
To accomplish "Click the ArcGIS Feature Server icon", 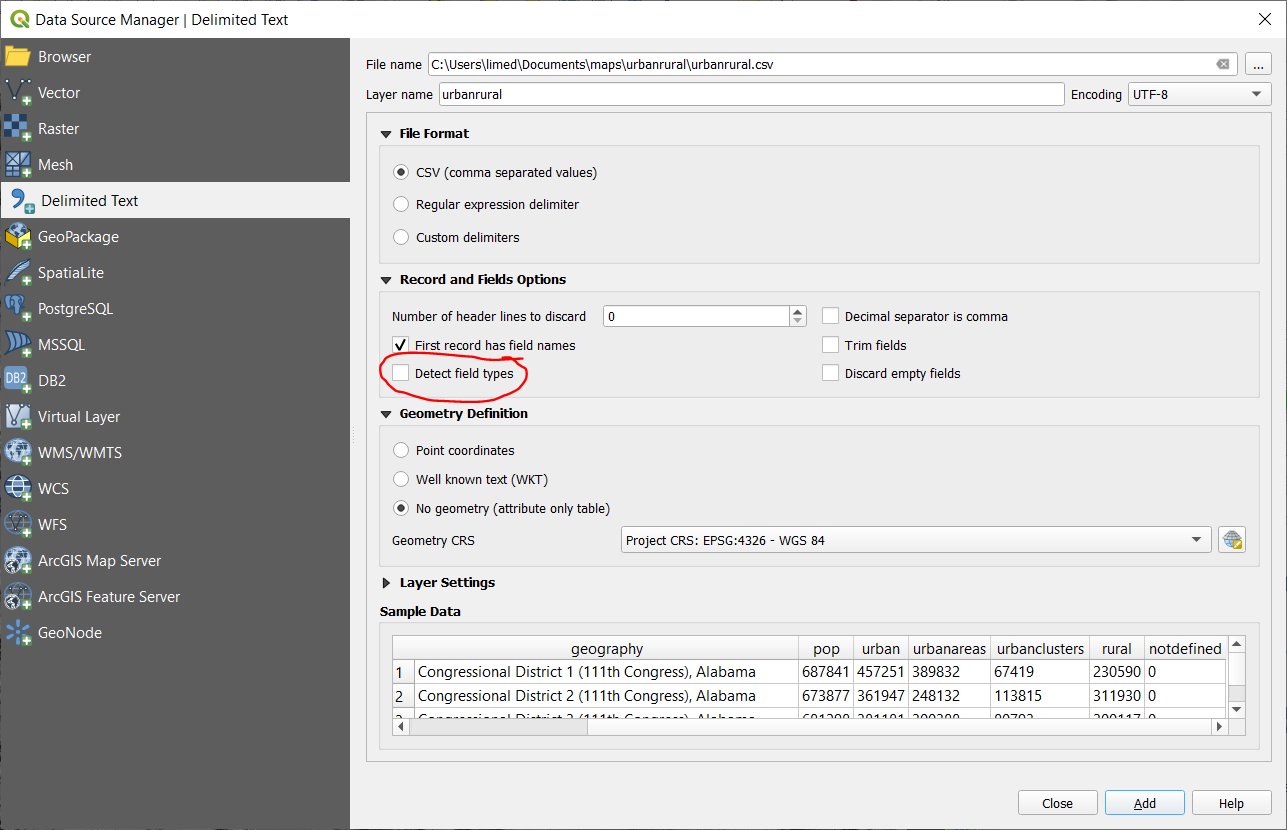I will (18, 596).
